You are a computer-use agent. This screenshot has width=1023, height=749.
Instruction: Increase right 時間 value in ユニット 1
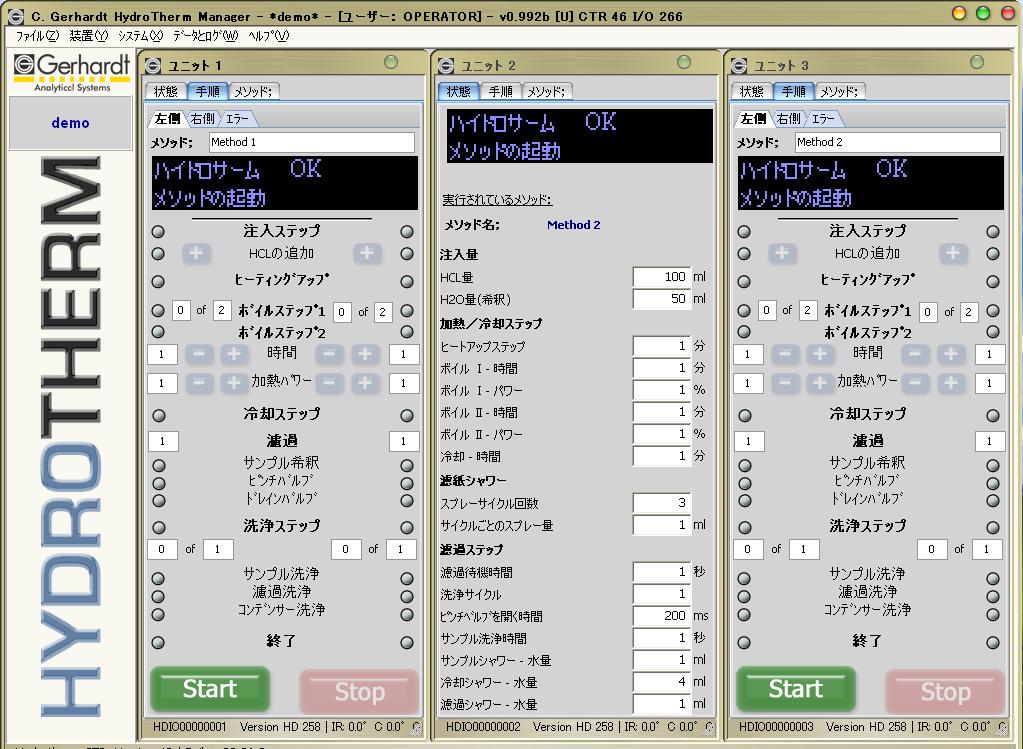coord(365,354)
